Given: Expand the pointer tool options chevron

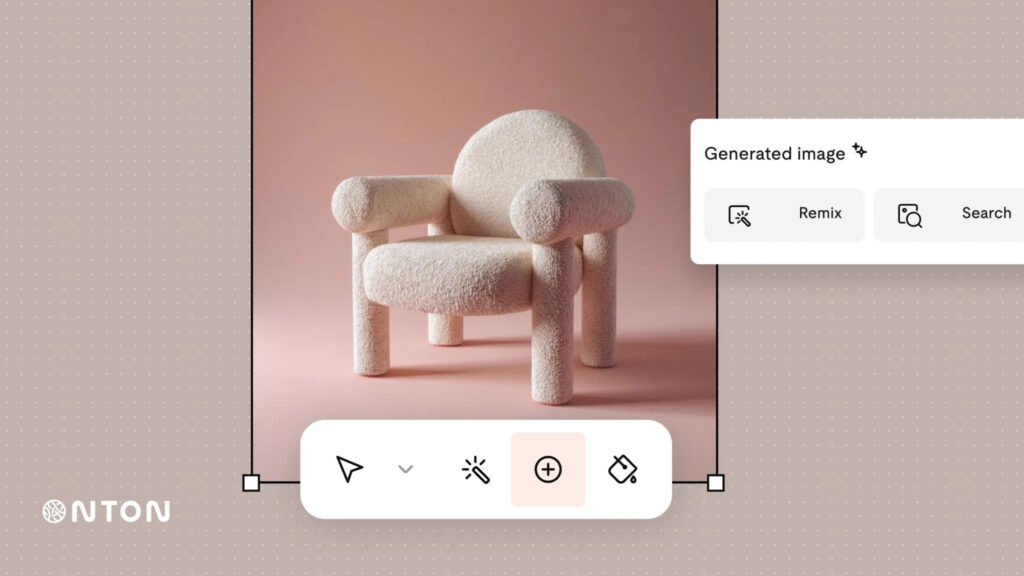Looking at the screenshot, I should tap(405, 469).
